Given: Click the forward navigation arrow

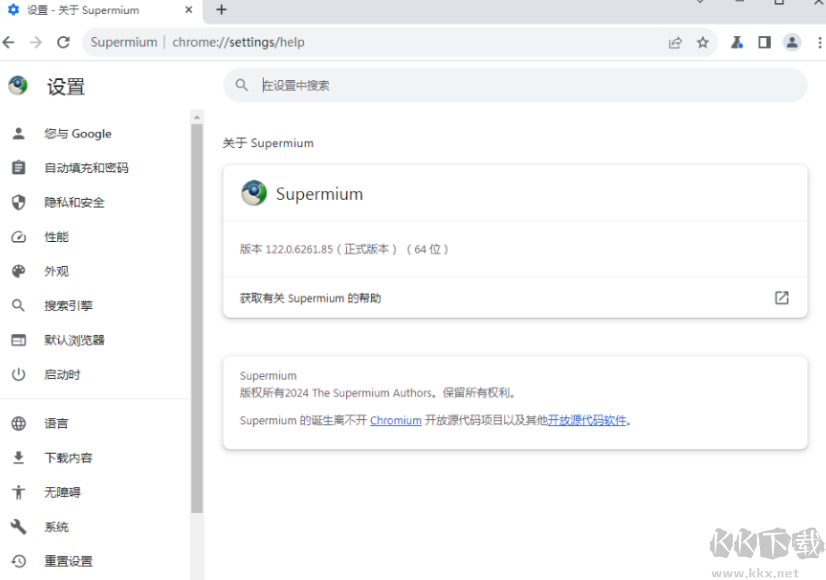Looking at the screenshot, I should (35, 42).
